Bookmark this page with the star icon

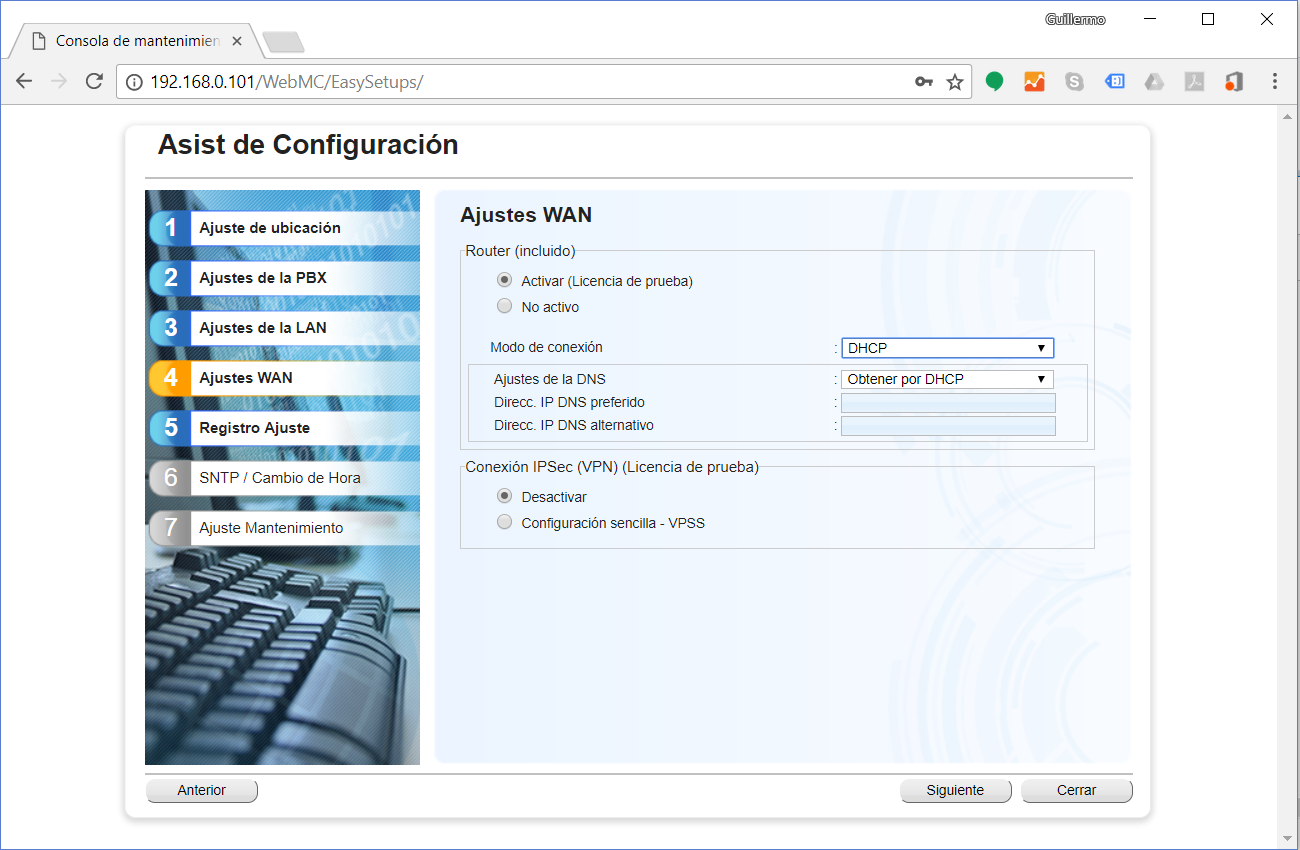pos(953,81)
